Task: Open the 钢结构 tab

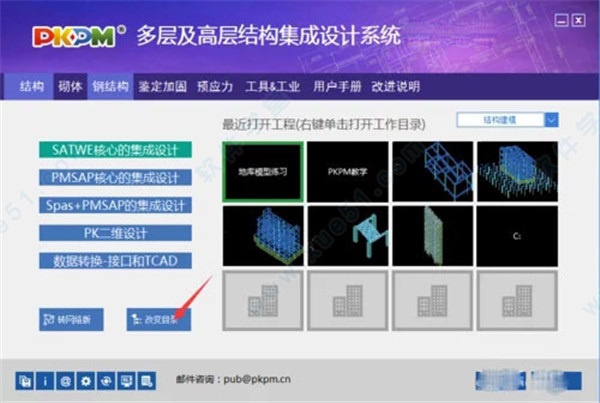Action: coord(109,86)
